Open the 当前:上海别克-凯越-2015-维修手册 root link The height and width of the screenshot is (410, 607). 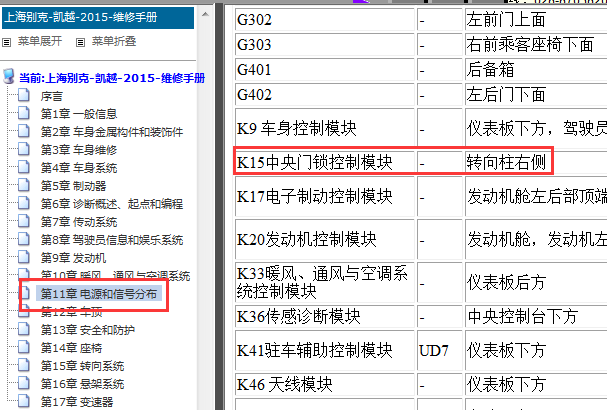[x=112, y=78]
